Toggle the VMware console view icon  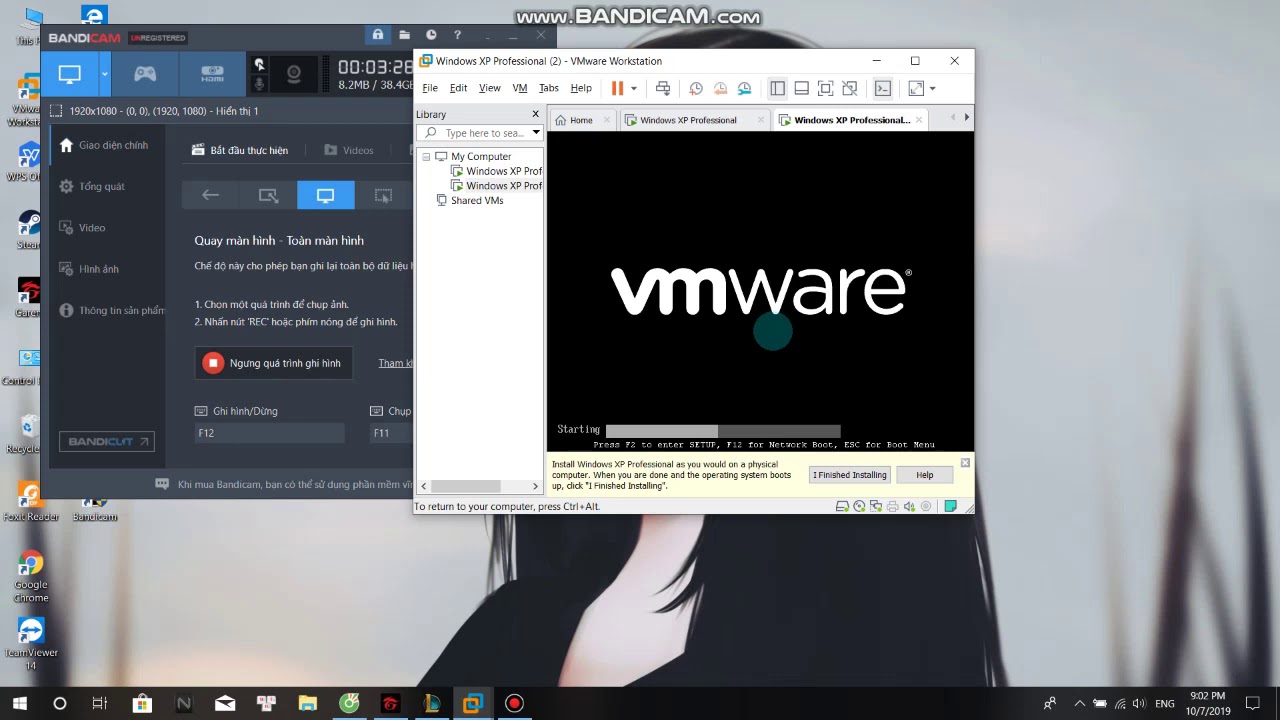pyautogui.click(x=883, y=88)
